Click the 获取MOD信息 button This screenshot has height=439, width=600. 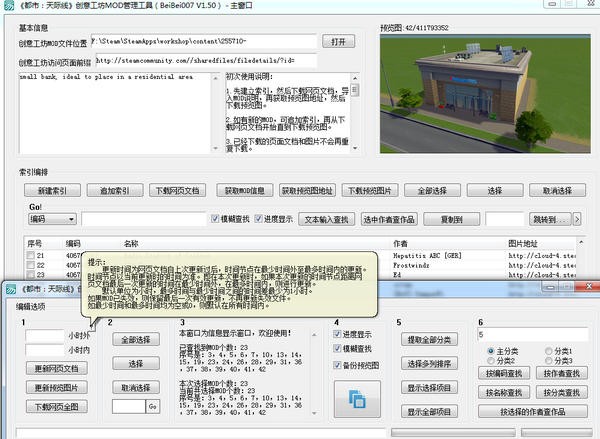pos(245,191)
